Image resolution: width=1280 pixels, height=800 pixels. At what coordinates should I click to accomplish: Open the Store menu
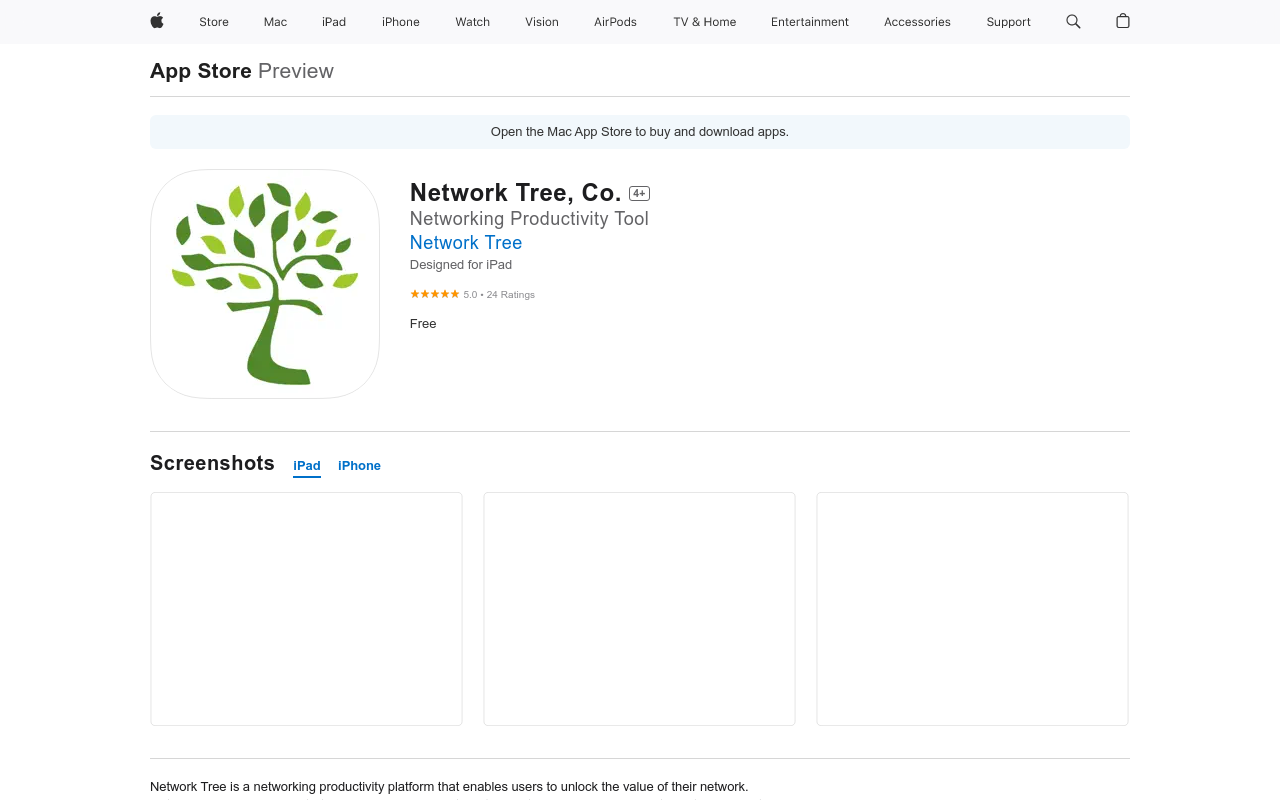tap(214, 22)
